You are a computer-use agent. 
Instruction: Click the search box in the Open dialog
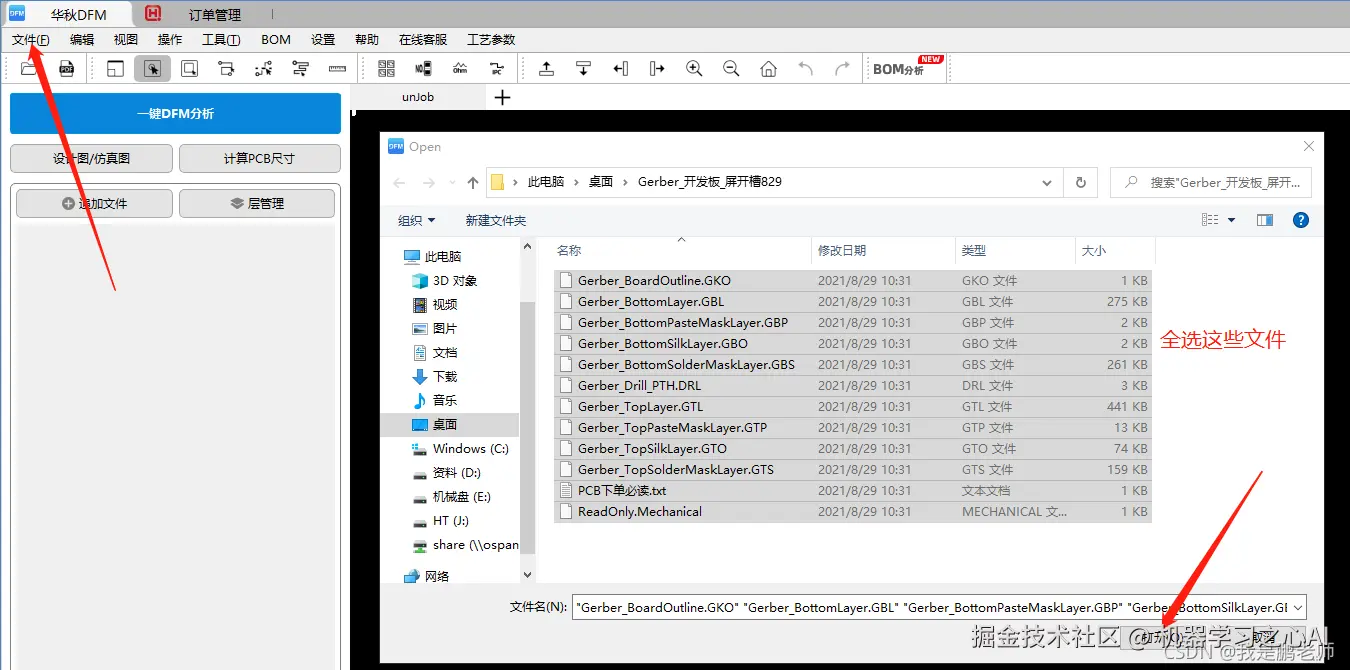click(x=1211, y=183)
